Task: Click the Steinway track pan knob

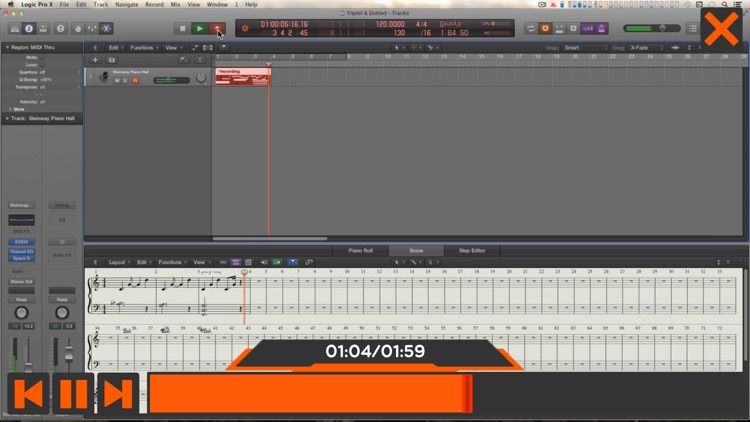Action: (x=201, y=78)
